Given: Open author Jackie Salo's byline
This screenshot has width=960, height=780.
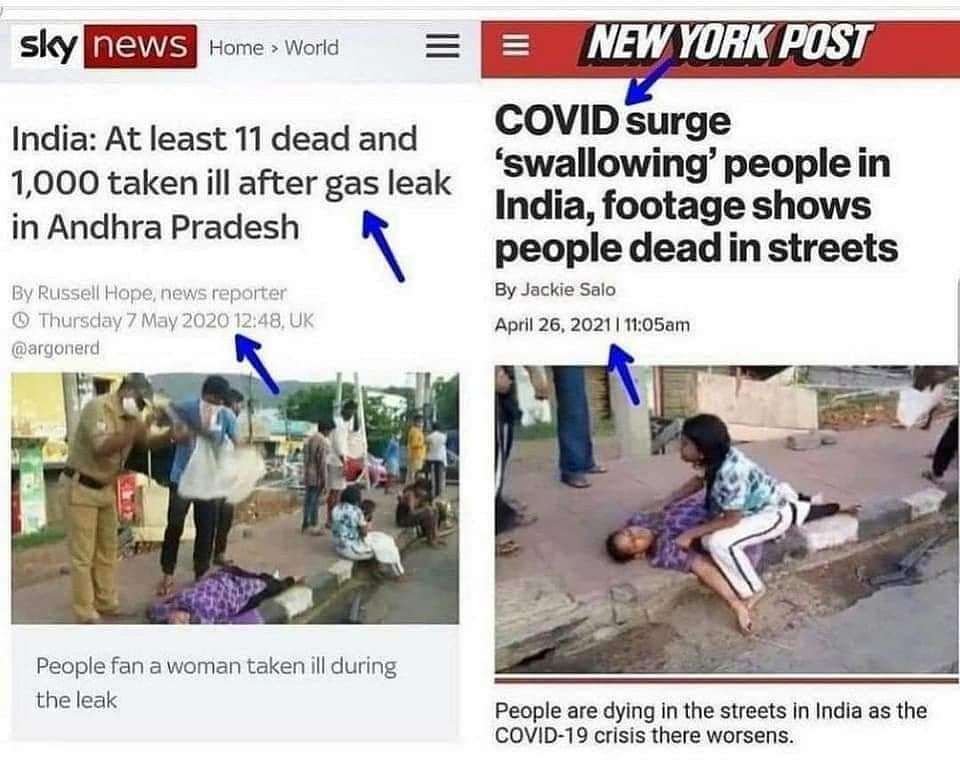Looking at the screenshot, I should pyautogui.click(x=555, y=290).
